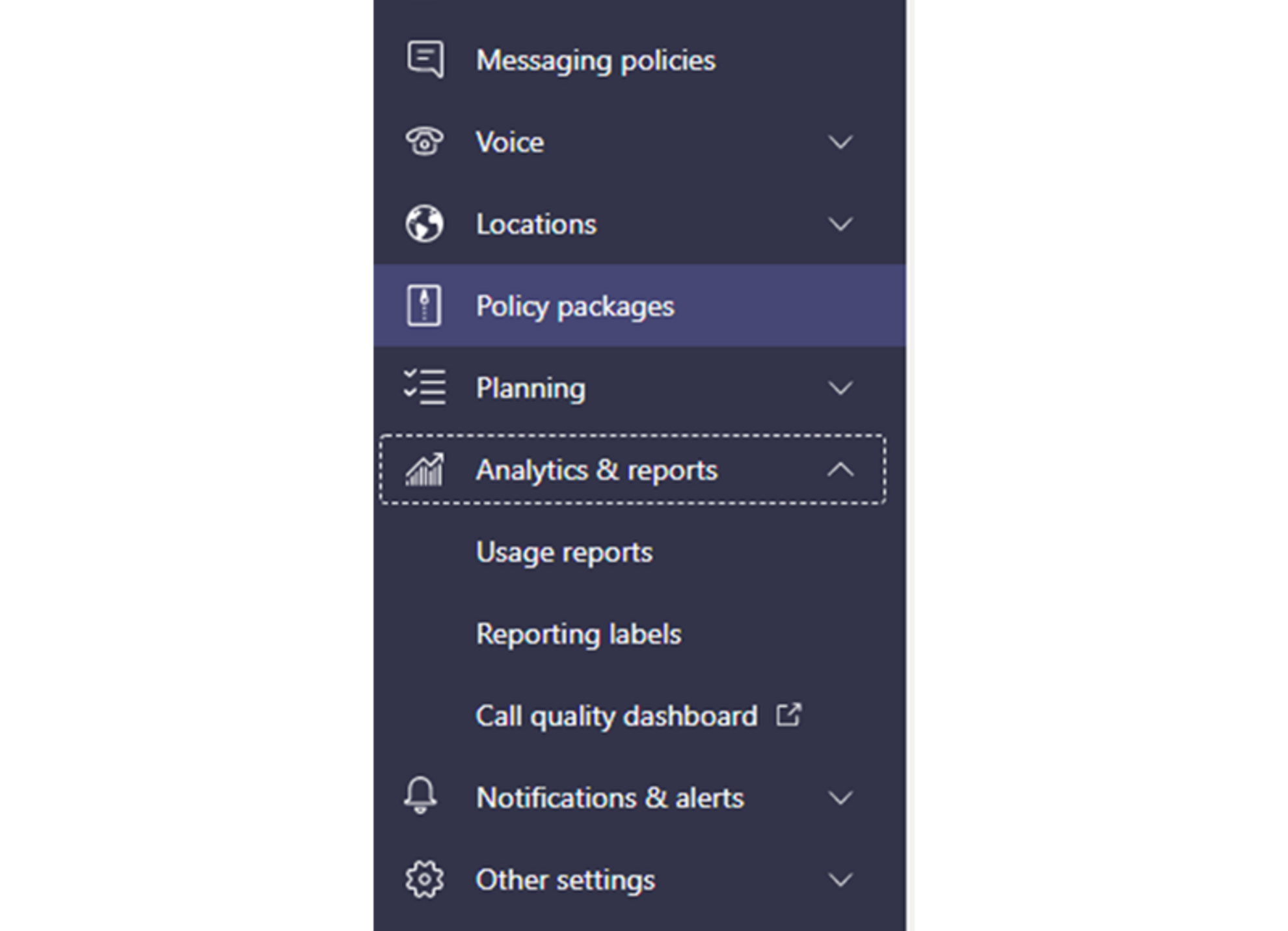The image size is (1288, 931).
Task: Expand the Voice section chevron
Action: 840,142
